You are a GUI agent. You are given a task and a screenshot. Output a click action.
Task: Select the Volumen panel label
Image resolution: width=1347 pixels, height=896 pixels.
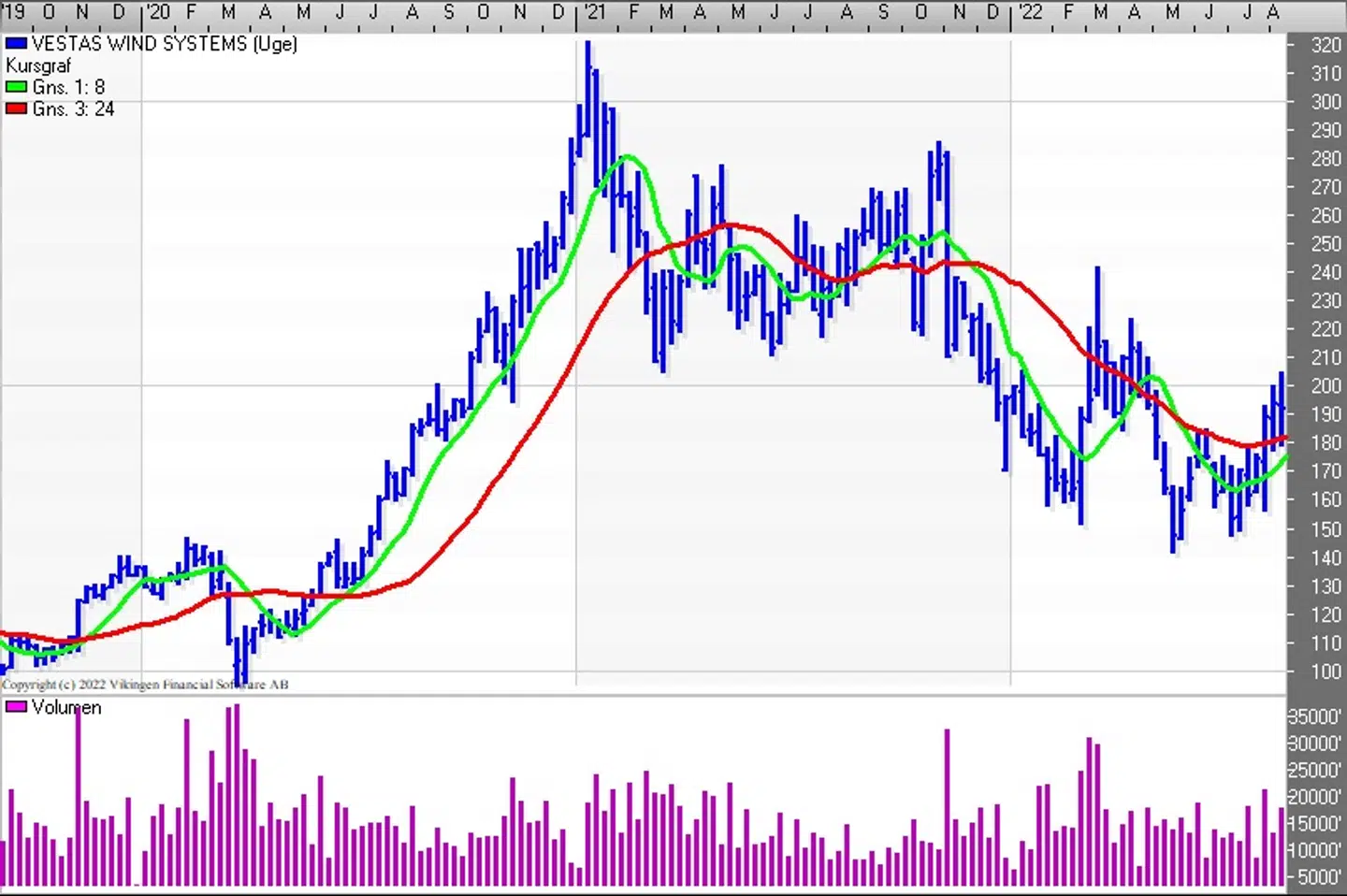pos(66,707)
